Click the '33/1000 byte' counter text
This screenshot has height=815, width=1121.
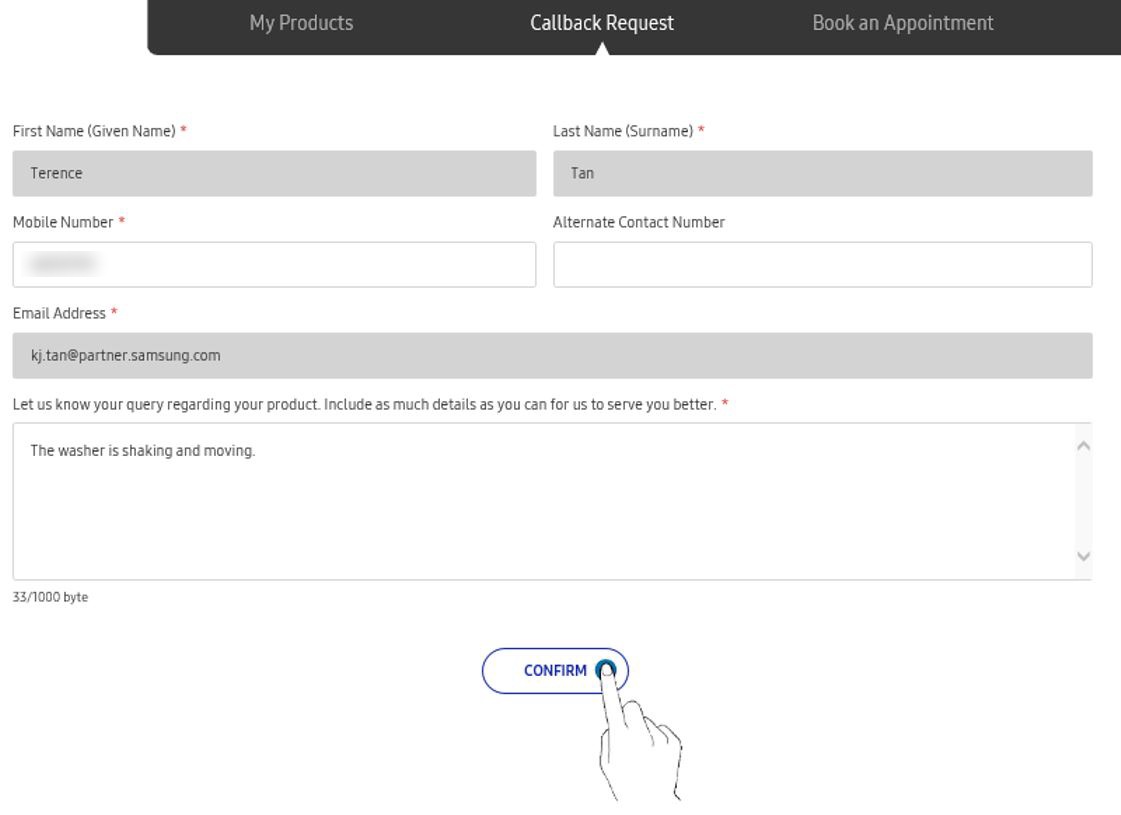(x=50, y=597)
